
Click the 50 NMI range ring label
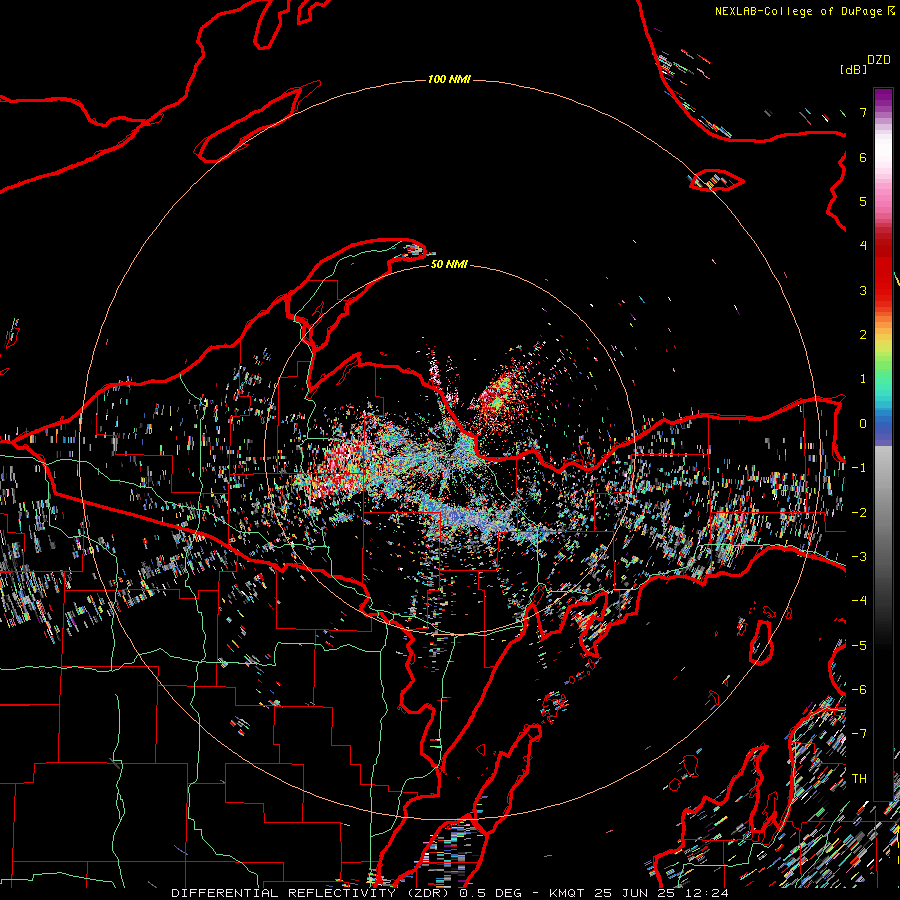coord(449,264)
